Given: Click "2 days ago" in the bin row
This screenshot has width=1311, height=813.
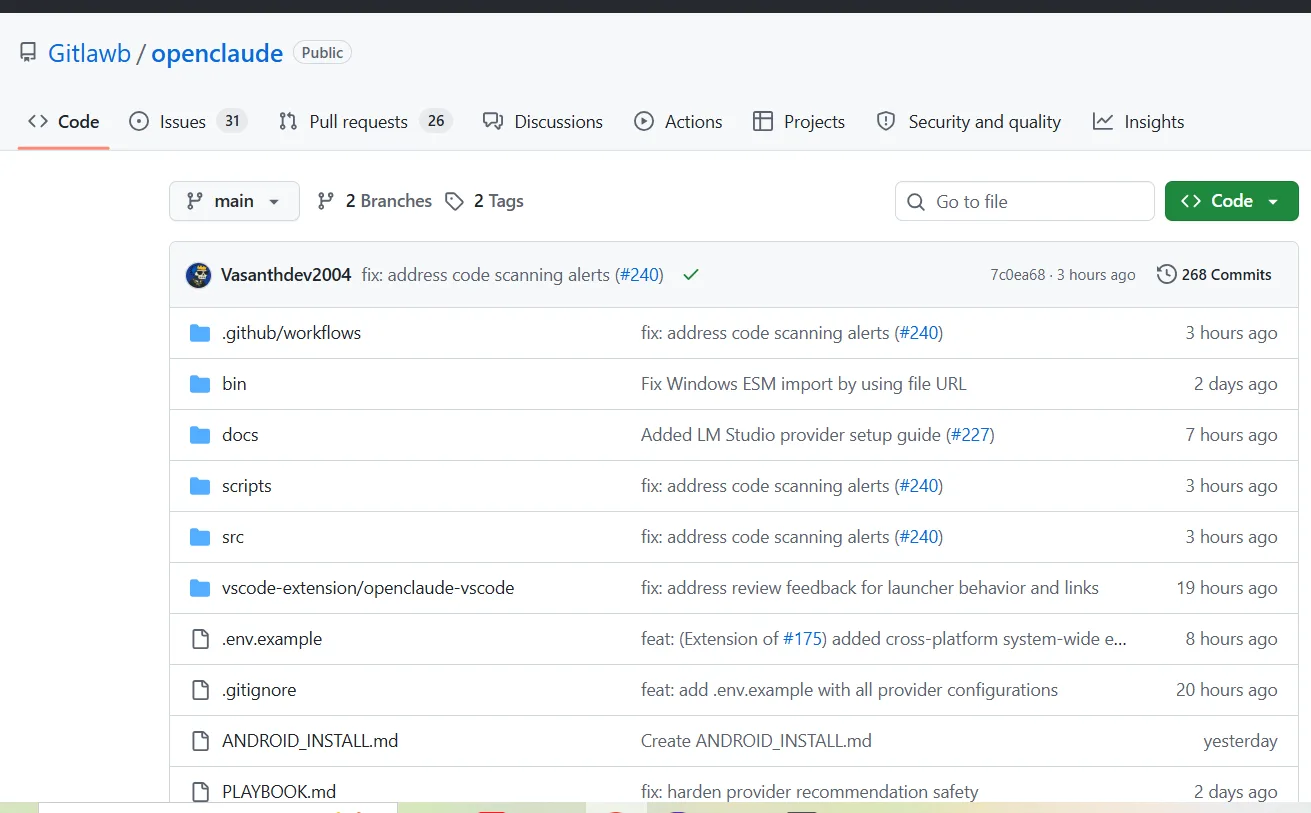Looking at the screenshot, I should [1236, 384].
